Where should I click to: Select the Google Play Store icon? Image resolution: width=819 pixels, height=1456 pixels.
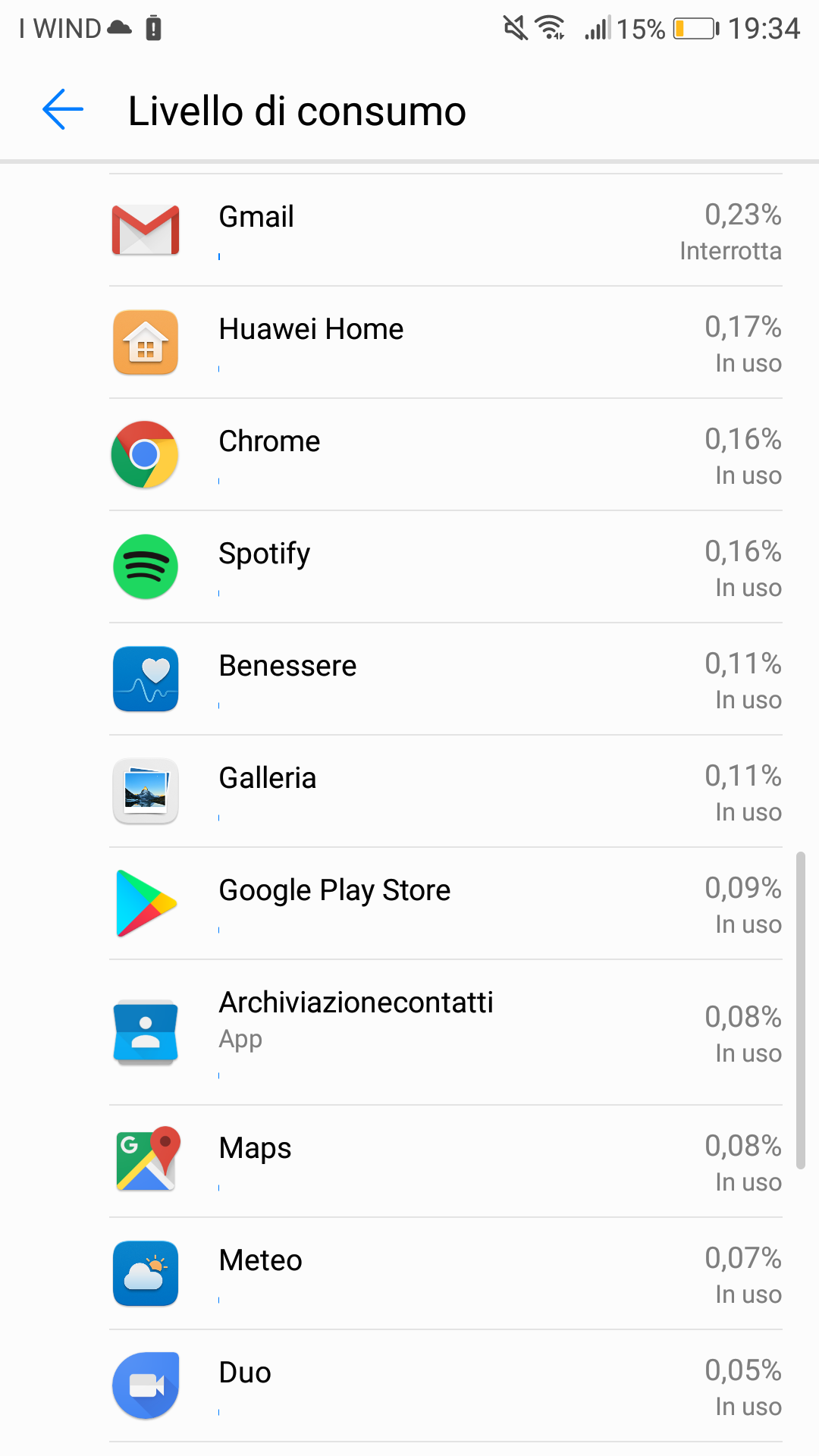146,903
